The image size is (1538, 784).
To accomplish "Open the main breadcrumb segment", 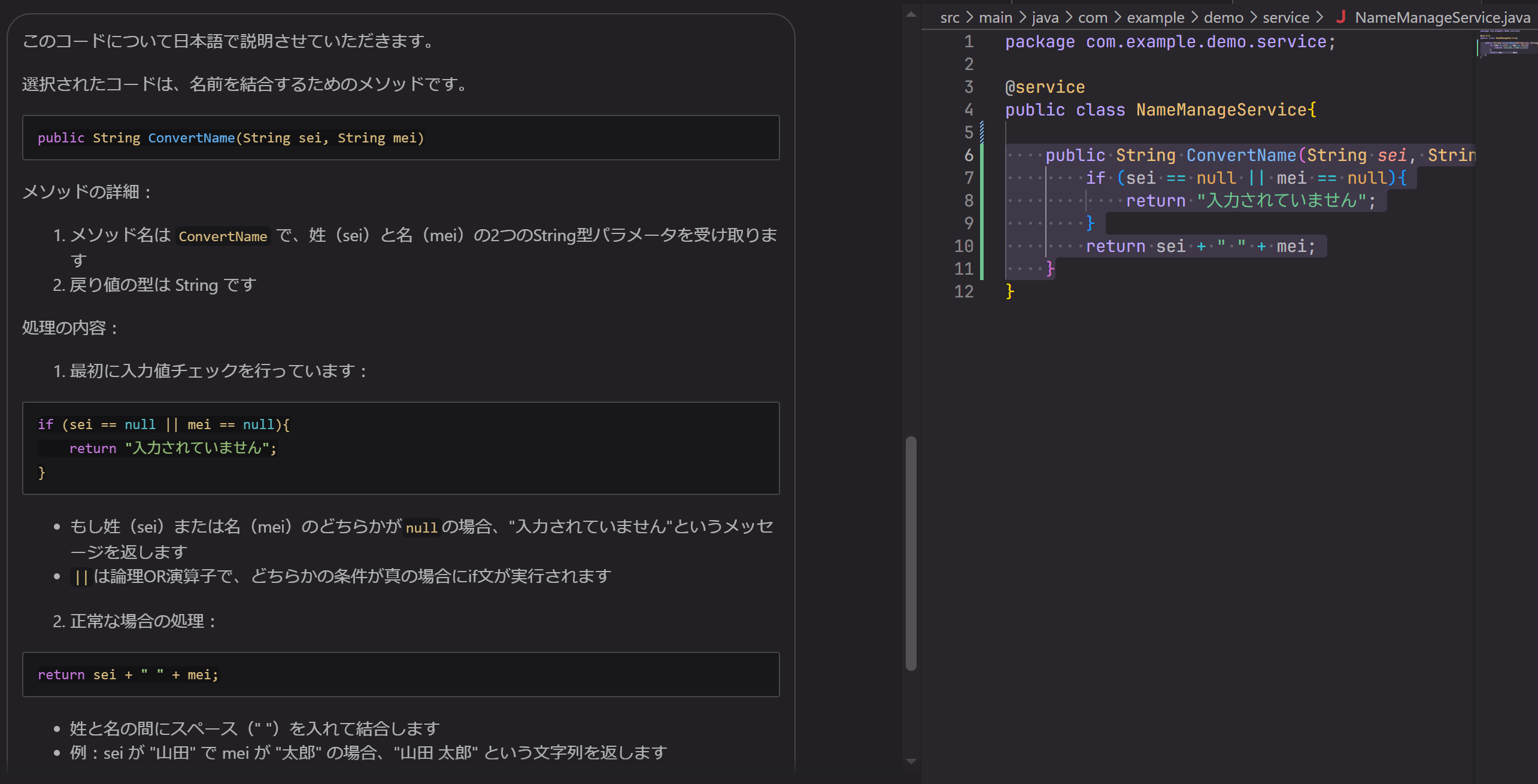I will (x=996, y=17).
